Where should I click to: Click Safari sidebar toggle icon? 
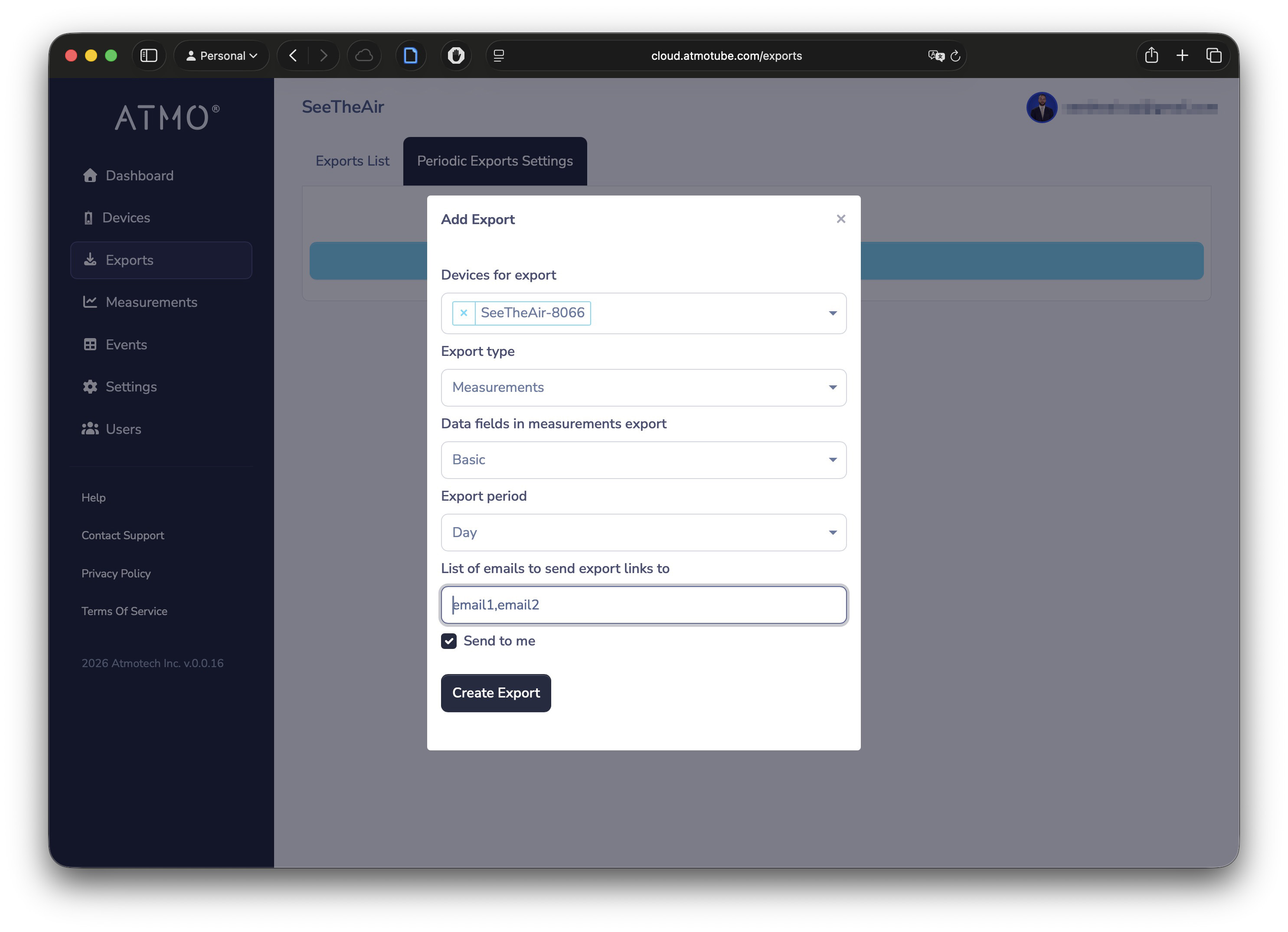pos(149,55)
